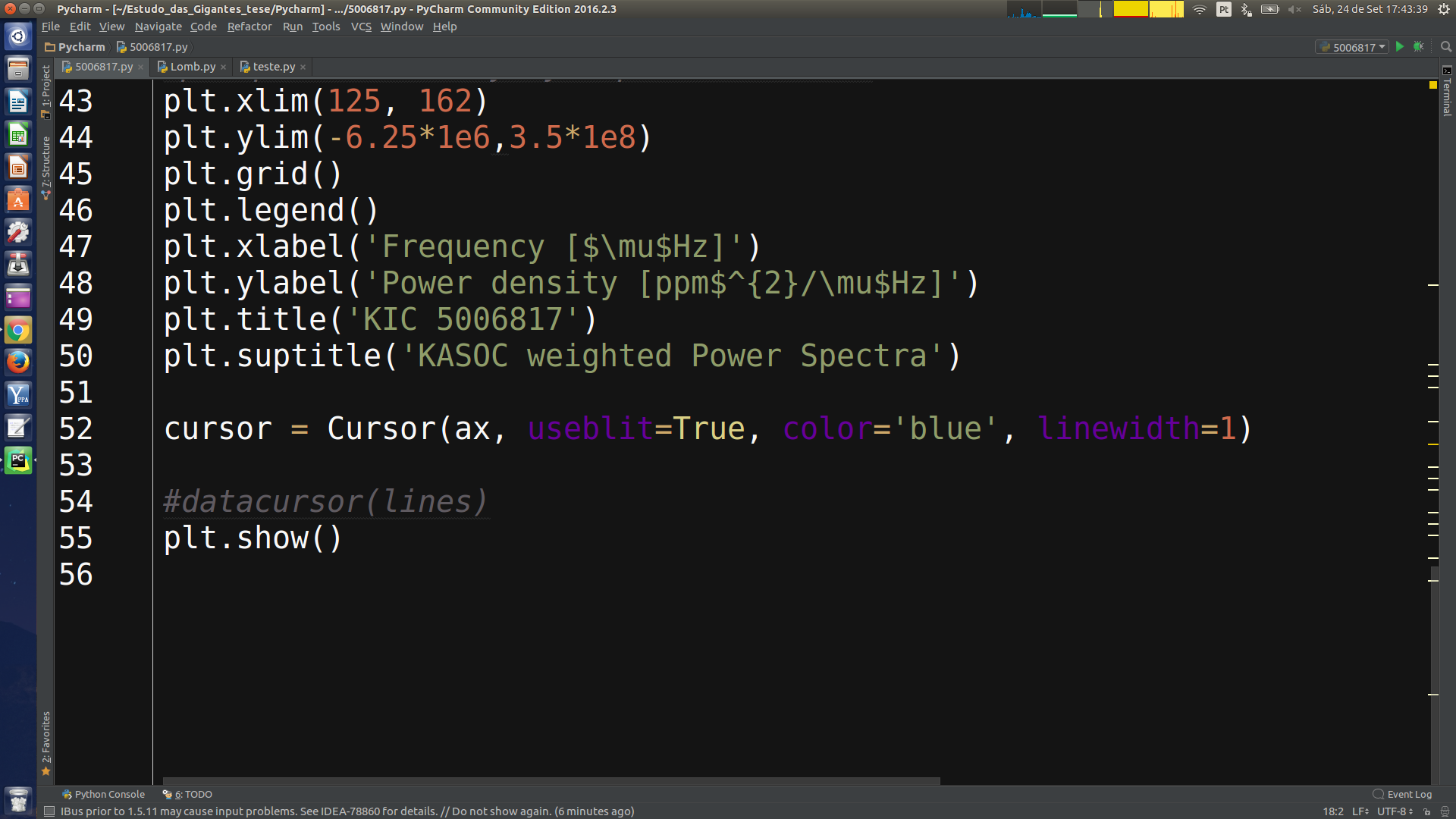1456x819 pixels.
Task: Toggle the Terminal tool window
Action: [1447, 91]
